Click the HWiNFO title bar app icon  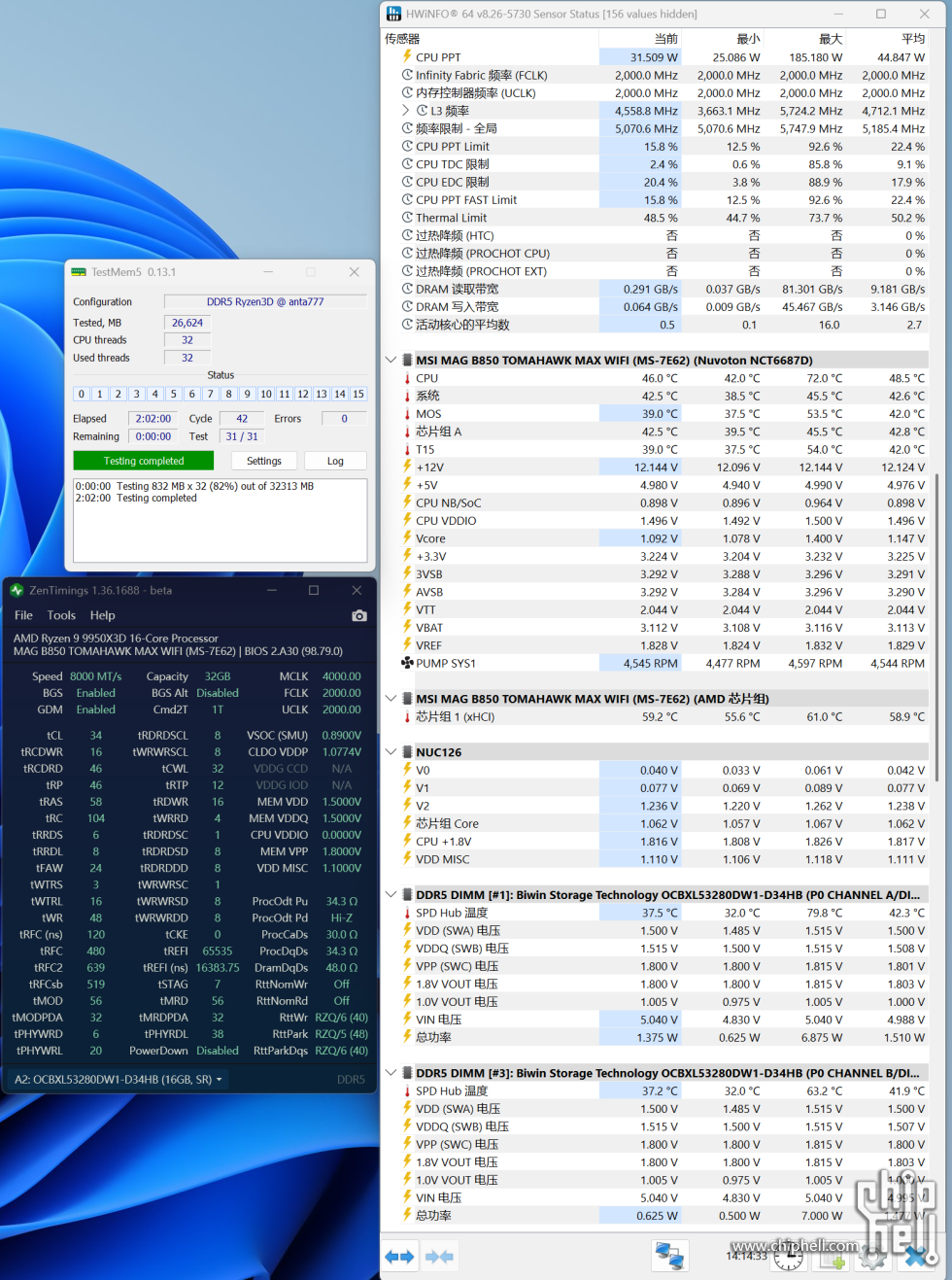pyautogui.click(x=393, y=14)
